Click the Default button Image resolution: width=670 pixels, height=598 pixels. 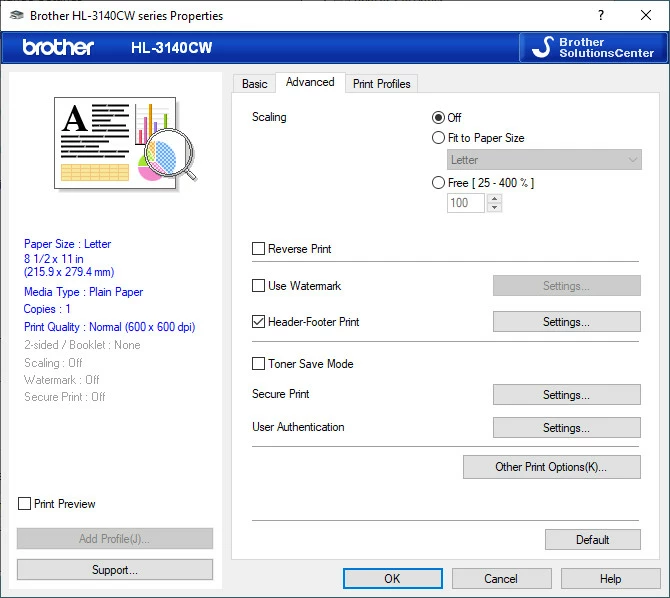pos(593,539)
